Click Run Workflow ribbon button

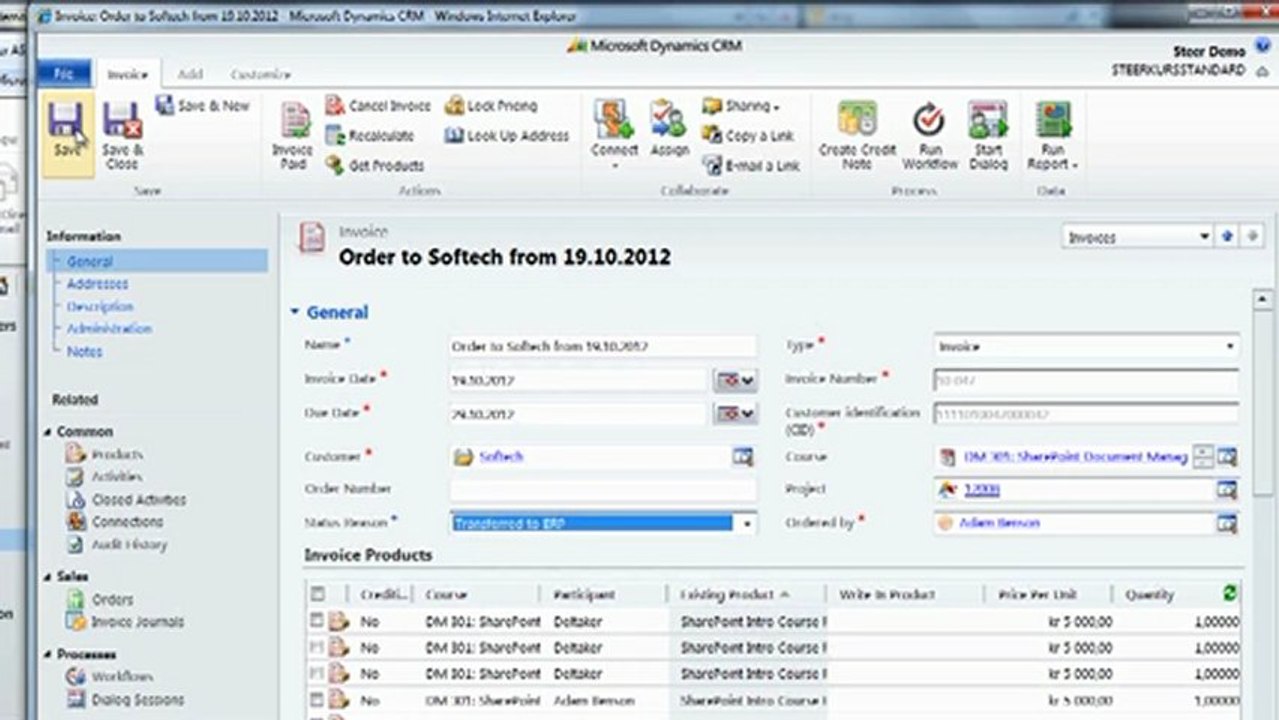(930, 135)
